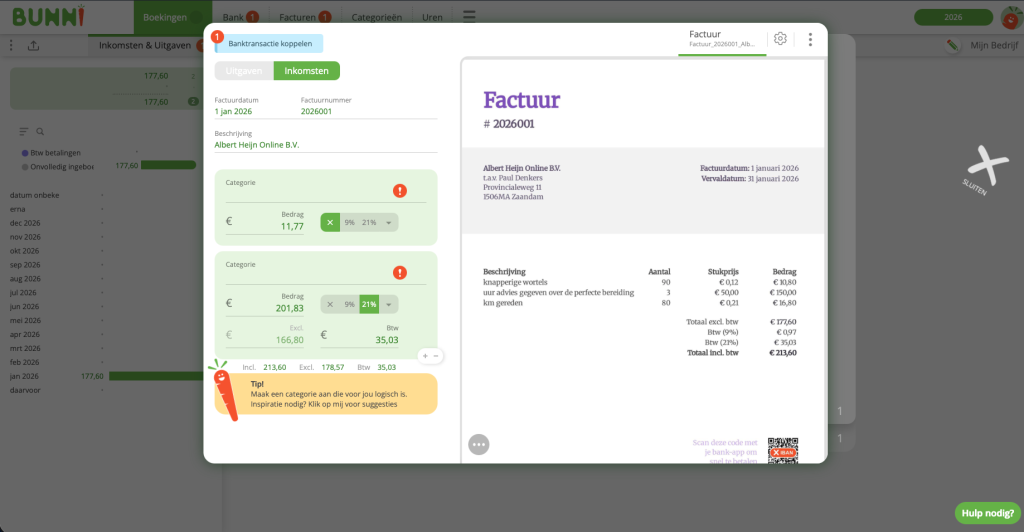1024x532 pixels.
Task: Click the carrot mascot for suggestions
Action: [x=225, y=390]
